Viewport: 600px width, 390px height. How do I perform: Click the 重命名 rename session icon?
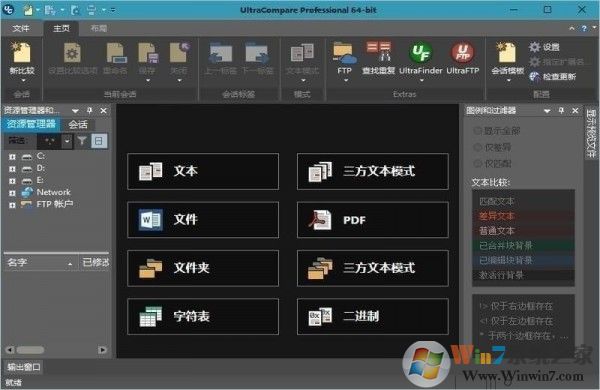pyautogui.click(x=116, y=53)
